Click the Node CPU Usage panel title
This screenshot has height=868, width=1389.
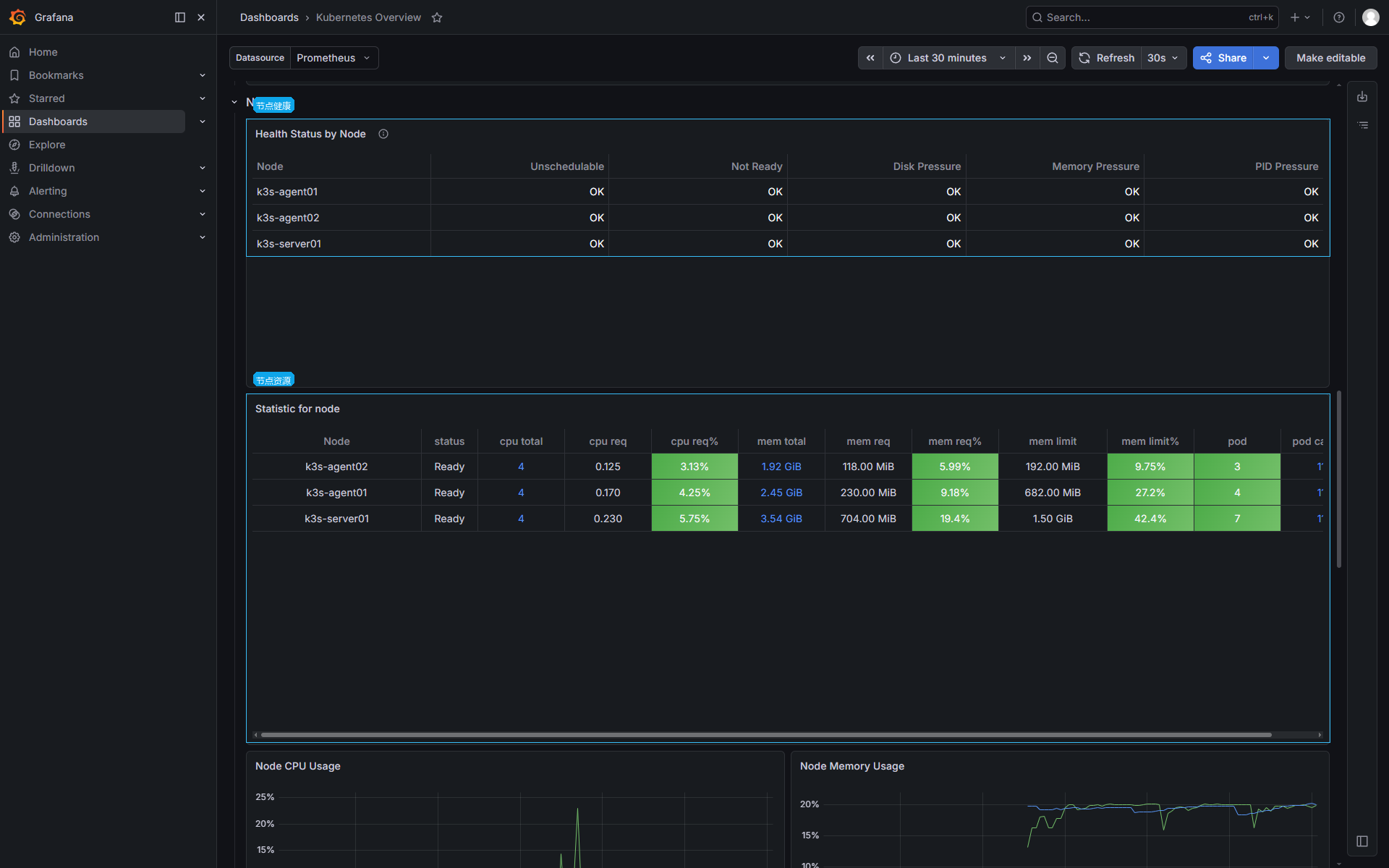298,766
